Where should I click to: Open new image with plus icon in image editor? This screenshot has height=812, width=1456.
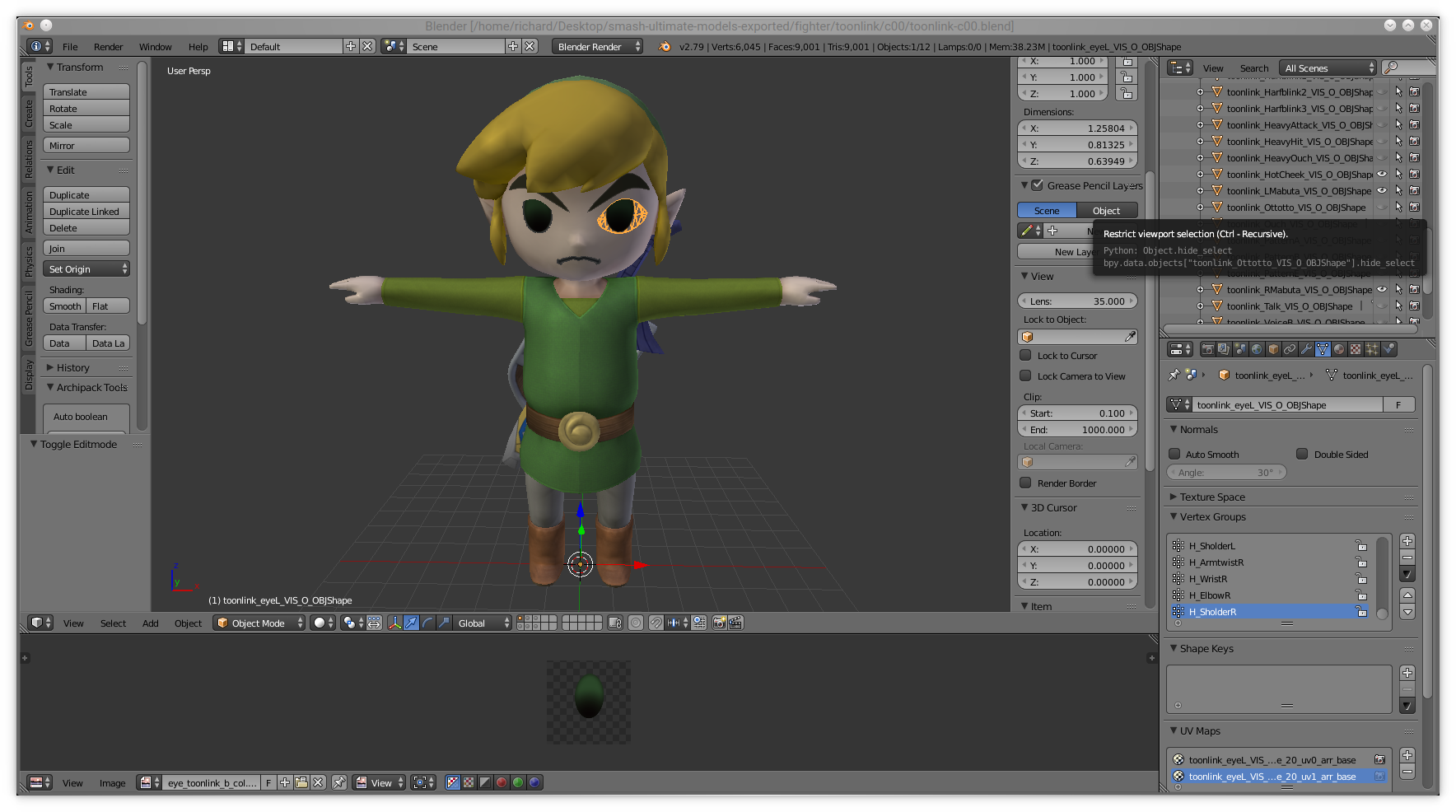pos(285,782)
